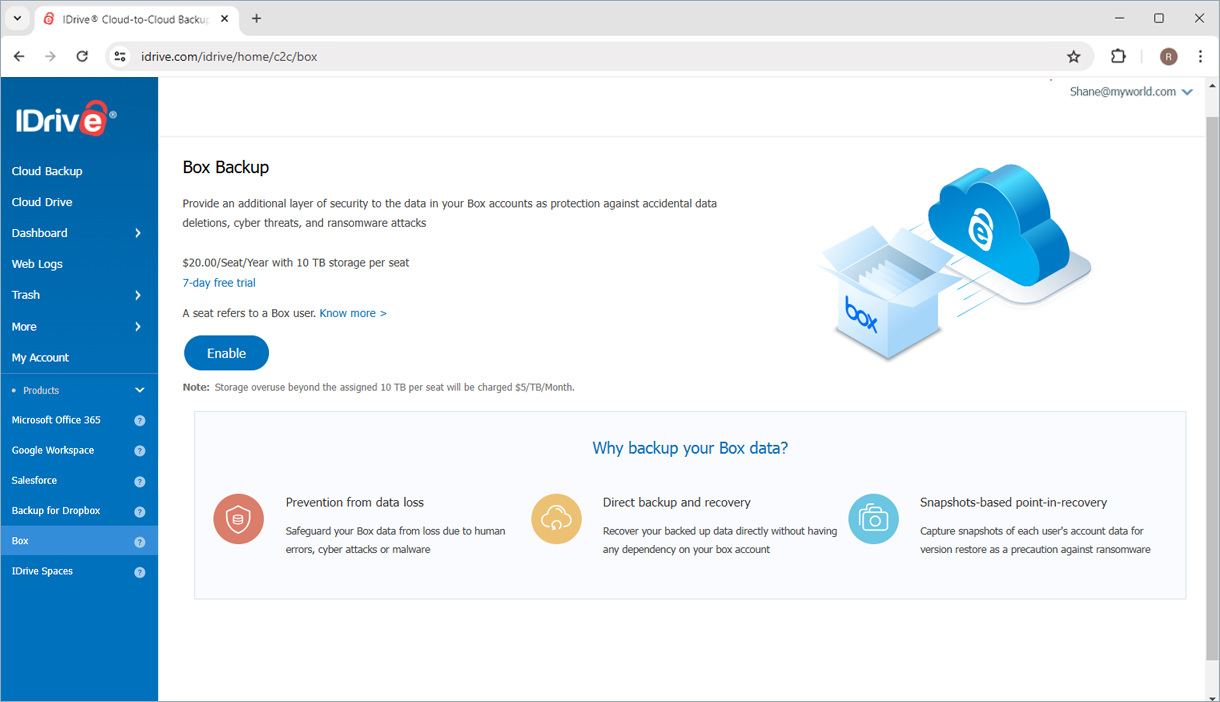
Task: Open the Chrome profile avatar
Action: 1168,57
